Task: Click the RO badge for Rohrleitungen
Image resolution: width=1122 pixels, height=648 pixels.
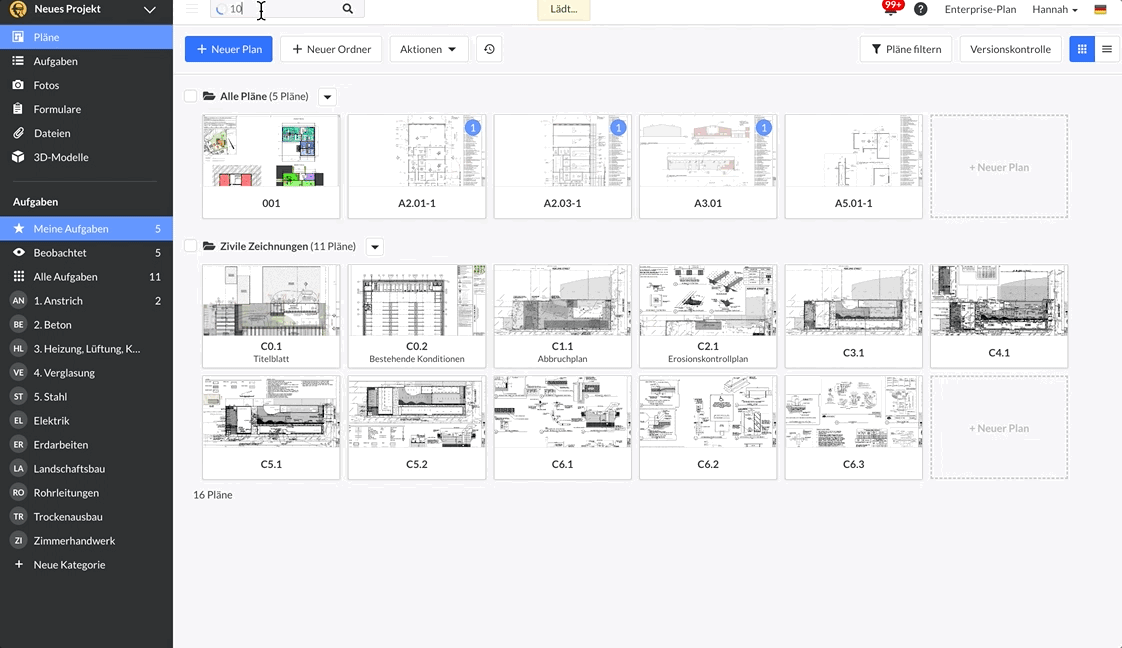Action: tap(19, 493)
